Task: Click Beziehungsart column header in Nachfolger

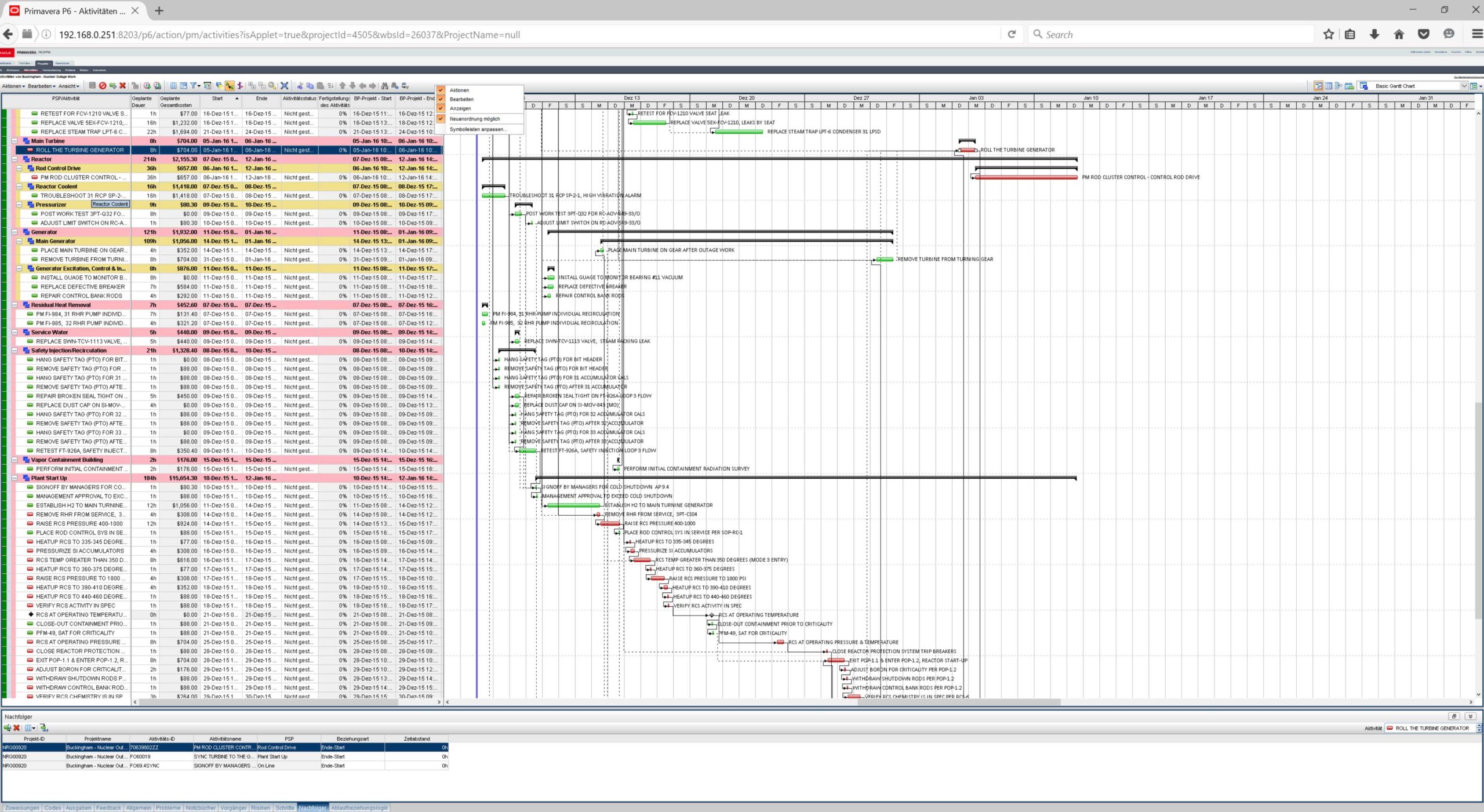Action: pyautogui.click(x=352, y=738)
